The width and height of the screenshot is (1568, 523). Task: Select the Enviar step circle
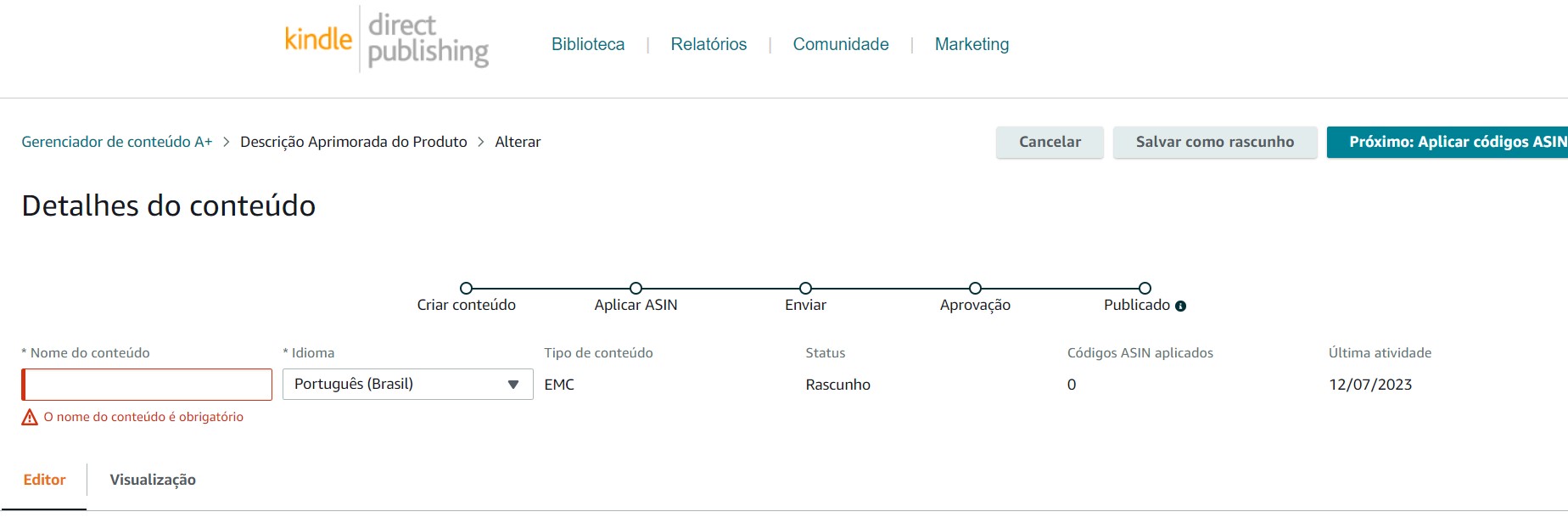pyautogui.click(x=804, y=288)
